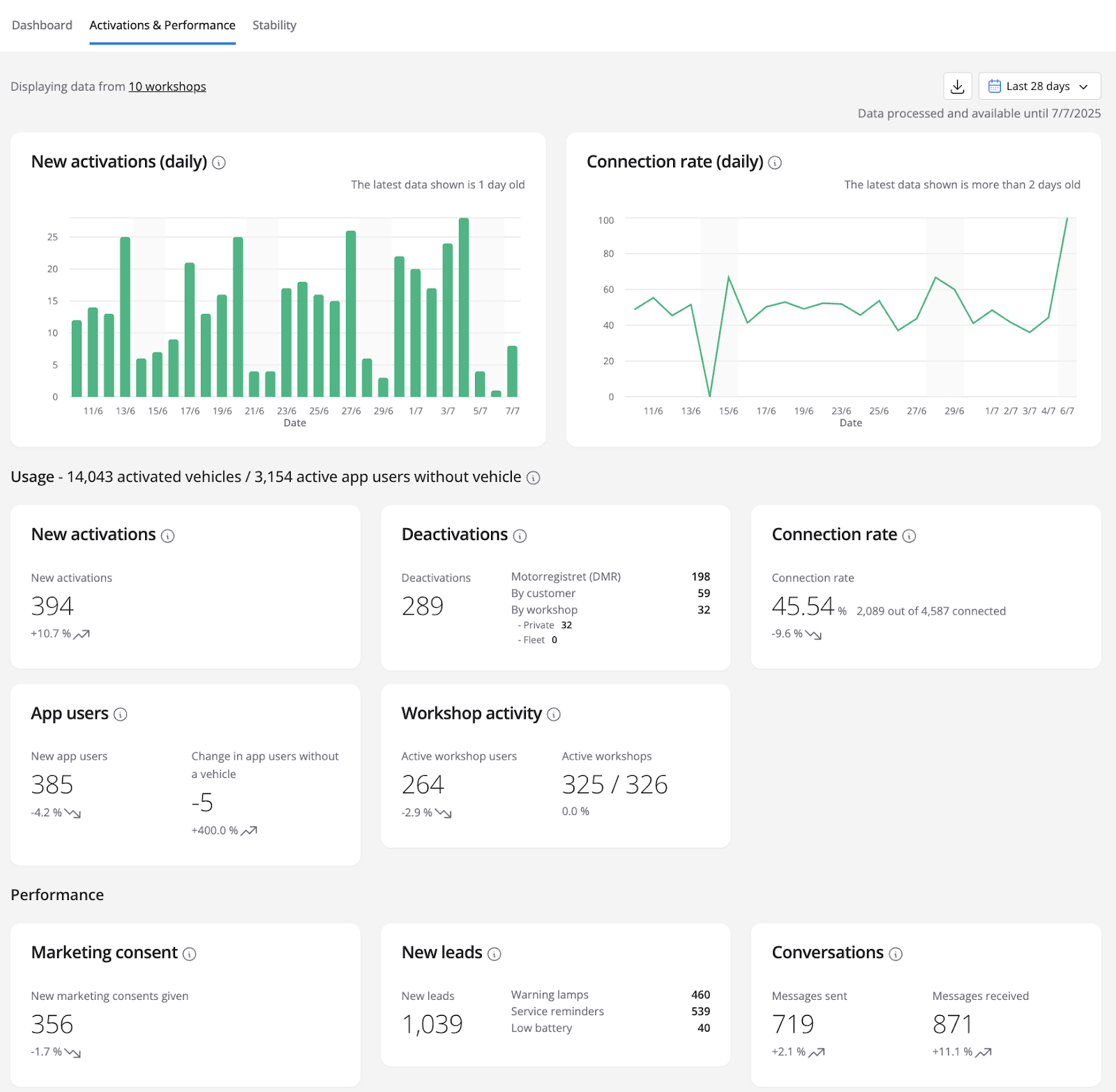The image size is (1116, 1092).
Task: Click the calendar icon in date range selector
Action: click(x=995, y=87)
